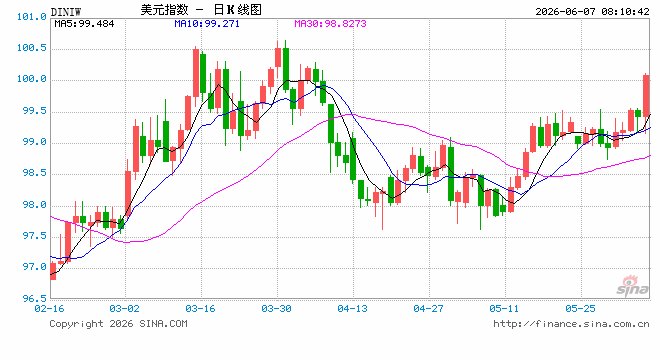Image resolution: width=660 pixels, height=360 pixels.
Task: Click the chart title 美元指数 - 日K线图
Action: pos(201,10)
